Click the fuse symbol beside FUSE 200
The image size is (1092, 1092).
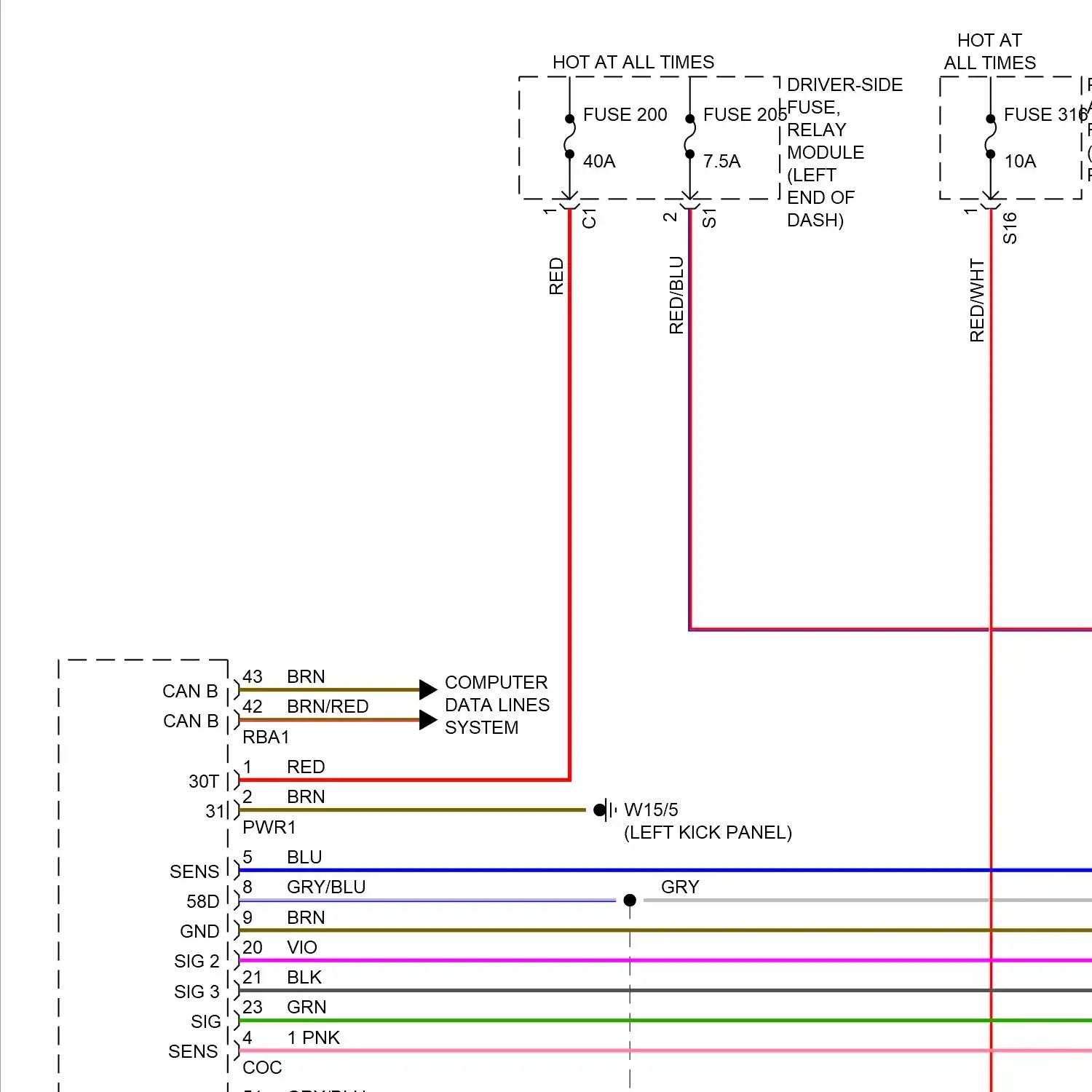coord(569,136)
